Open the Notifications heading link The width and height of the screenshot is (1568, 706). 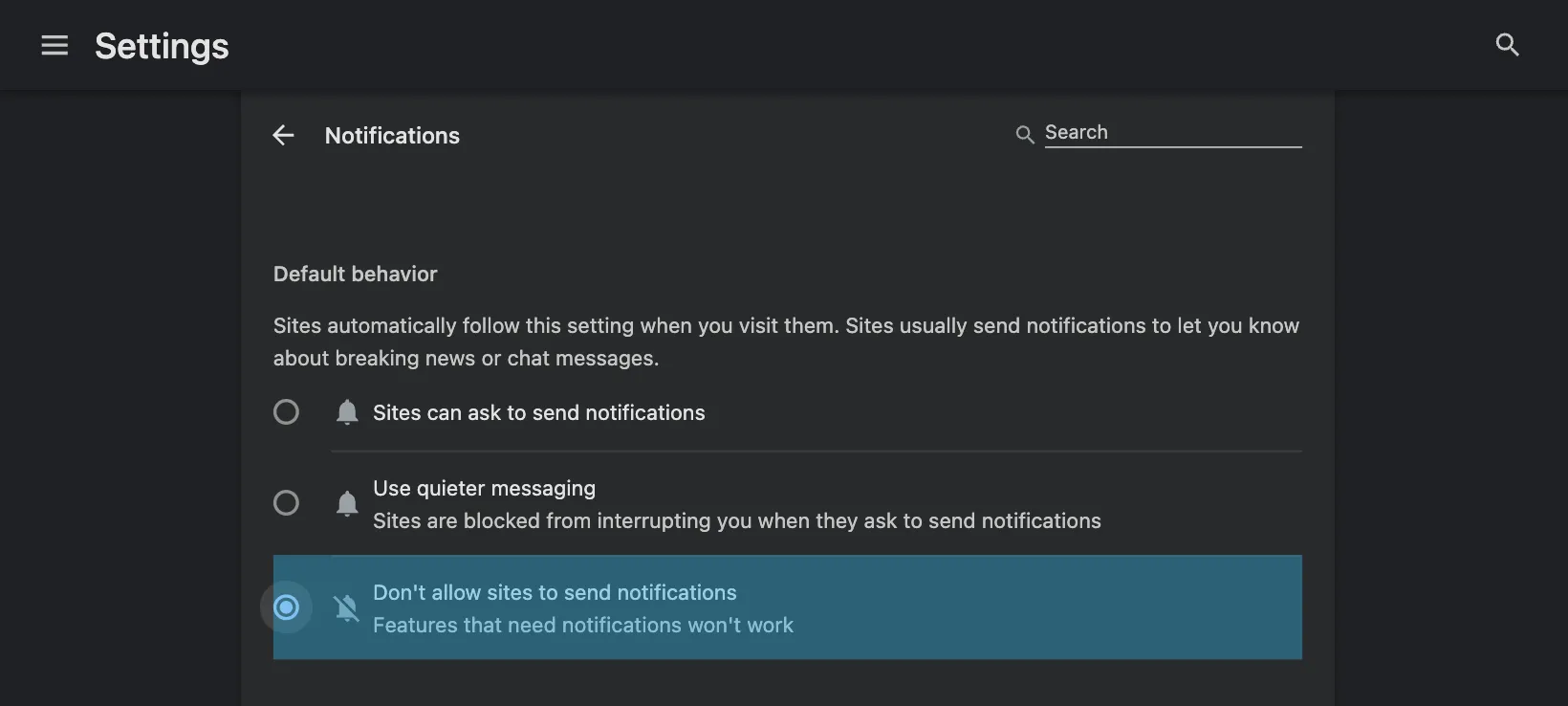click(x=392, y=135)
